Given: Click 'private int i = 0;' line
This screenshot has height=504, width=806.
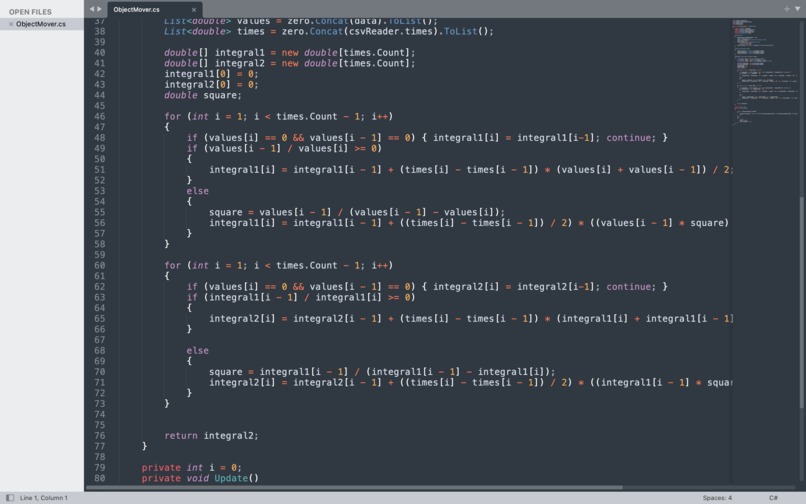Looking at the screenshot, I should (191, 467).
